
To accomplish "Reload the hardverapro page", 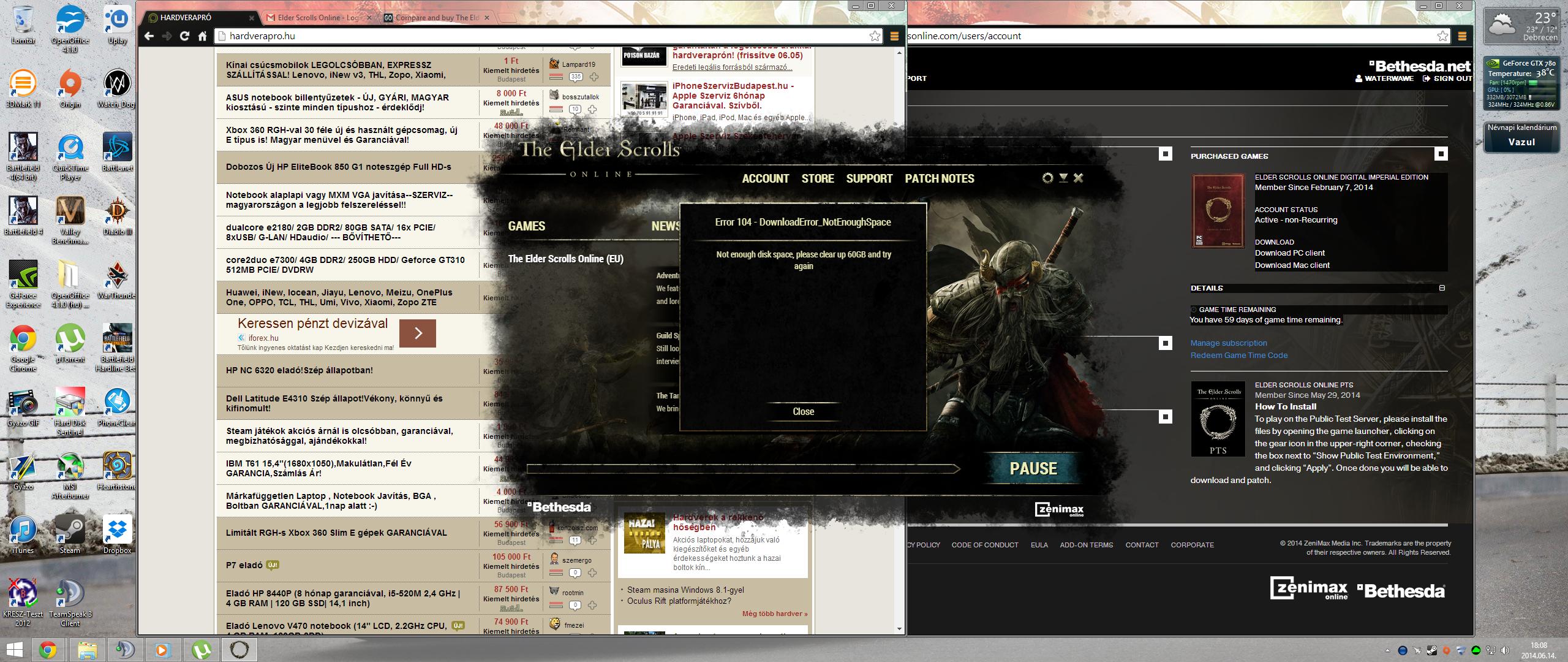I will [184, 36].
